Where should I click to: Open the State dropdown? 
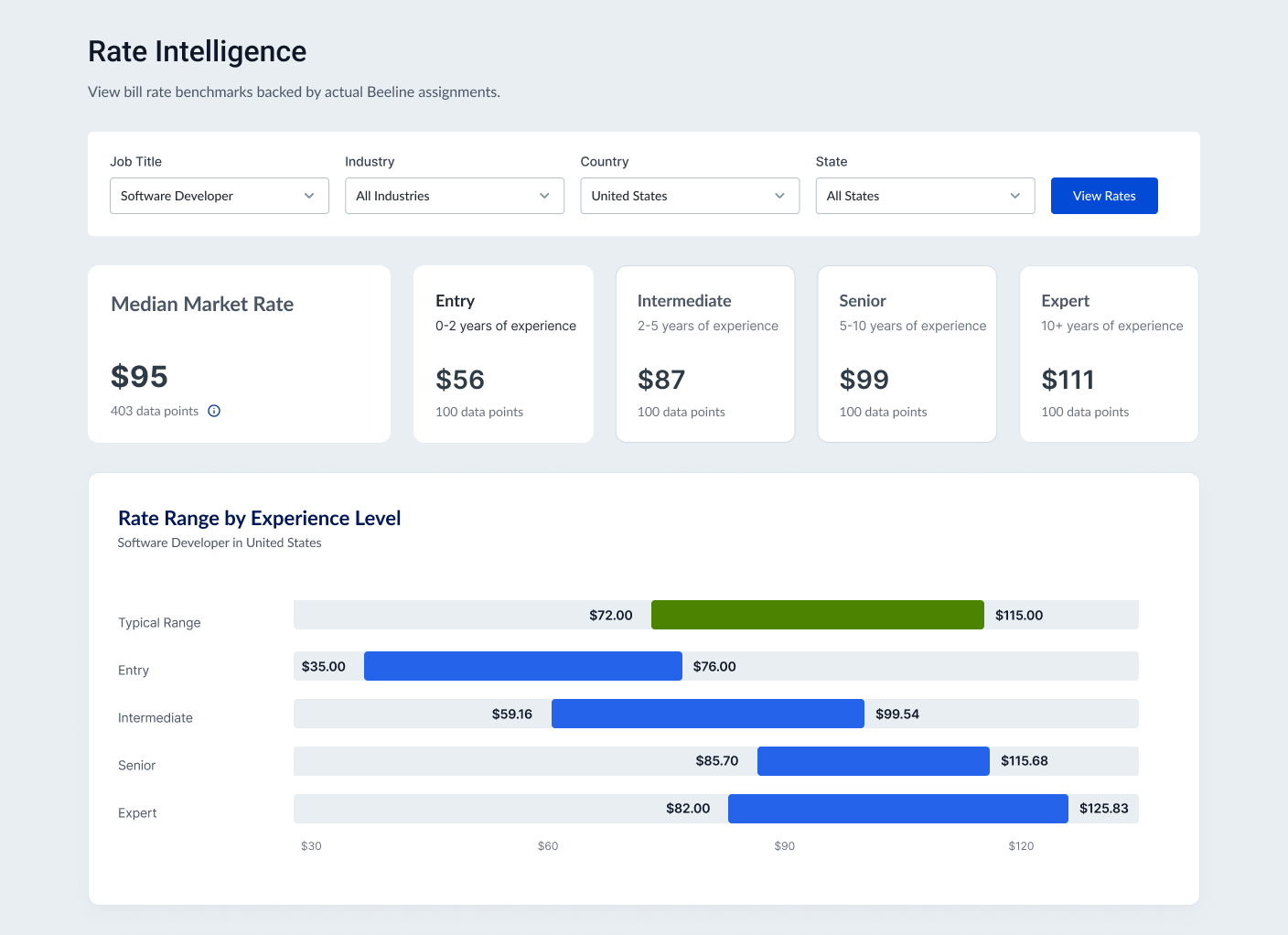(925, 196)
